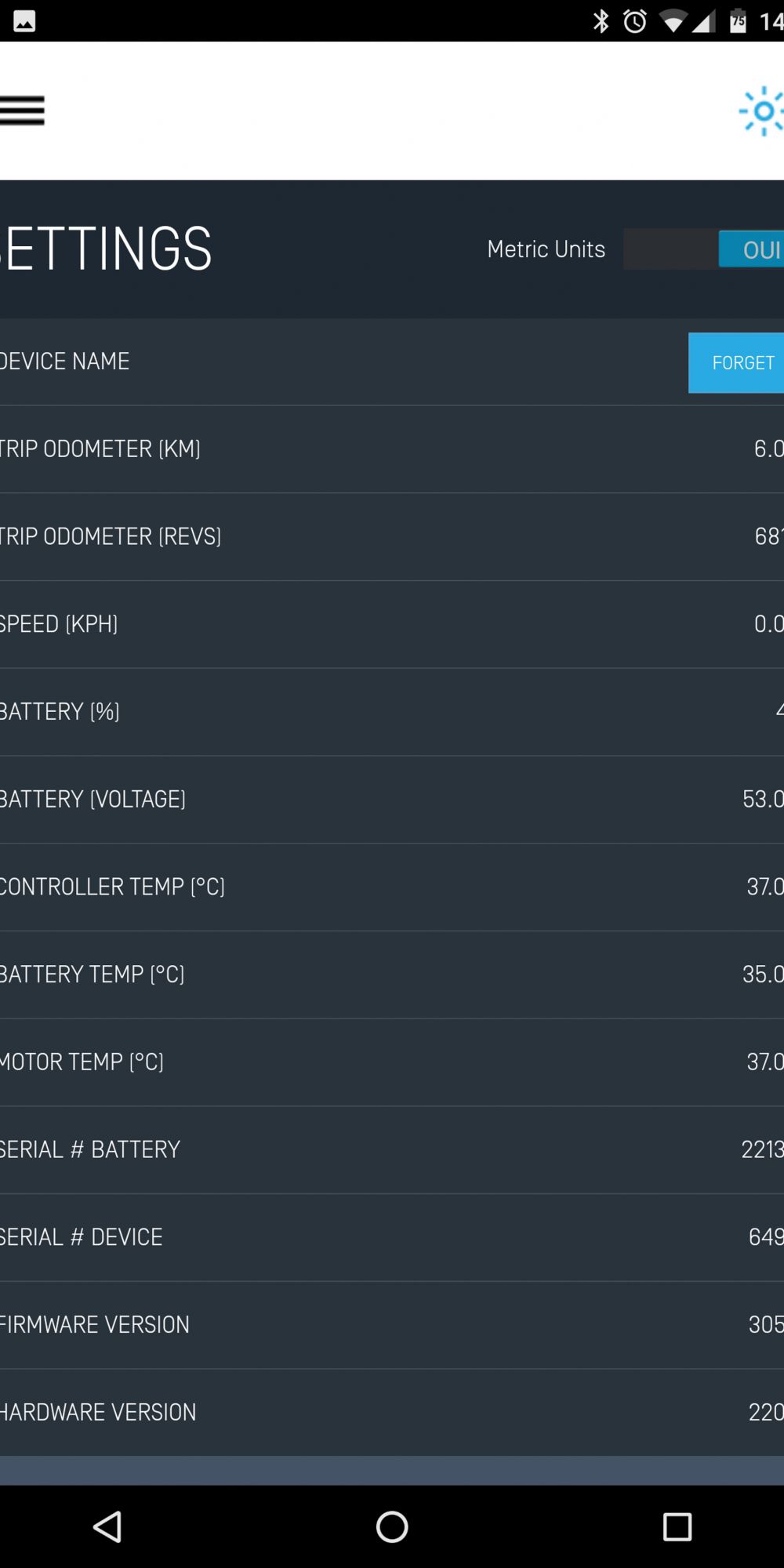This screenshot has height=1568, width=784.
Task: Click the FORGET device button
Action: 736,362
